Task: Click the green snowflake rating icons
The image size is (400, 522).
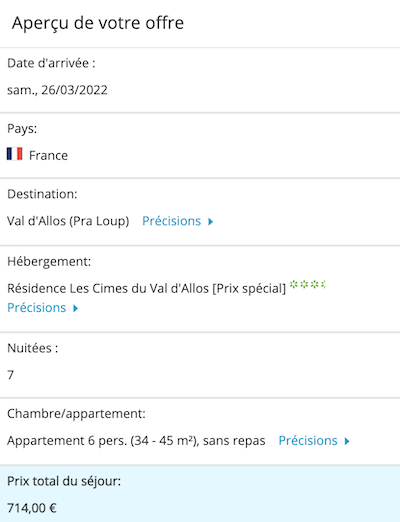Action: click(307, 285)
